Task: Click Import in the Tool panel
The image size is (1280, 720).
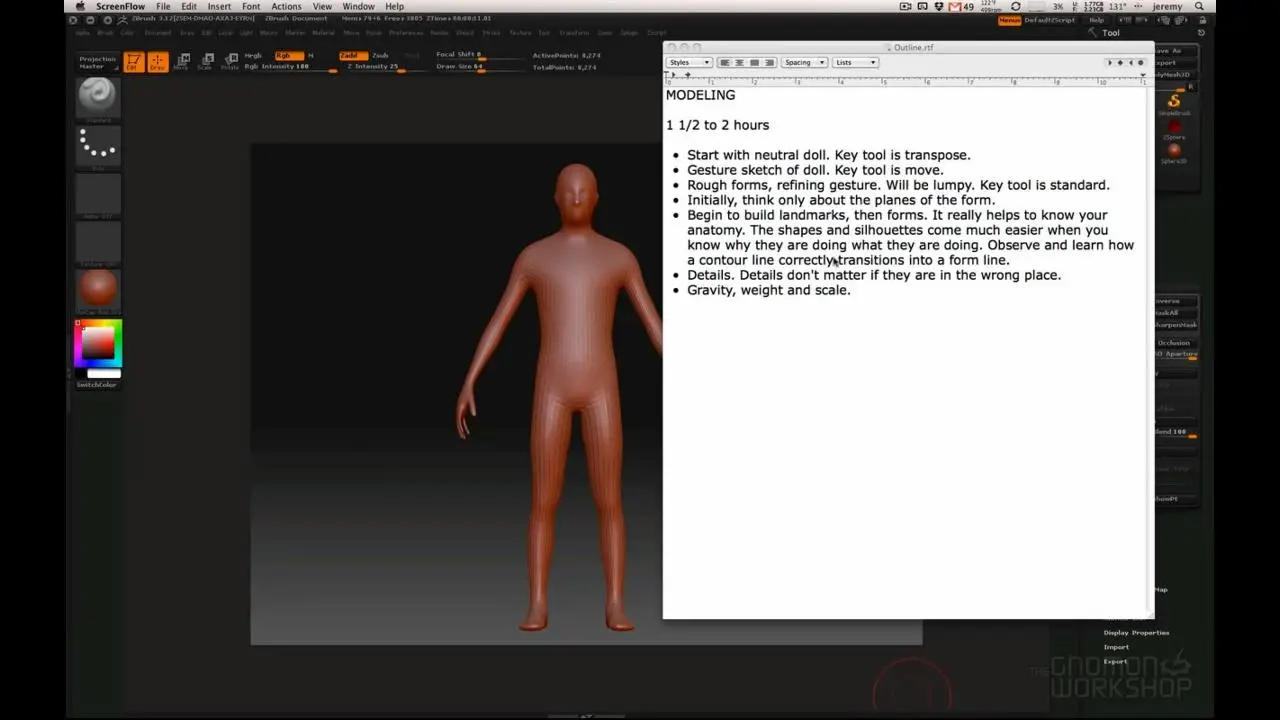Action: pos(1116,647)
